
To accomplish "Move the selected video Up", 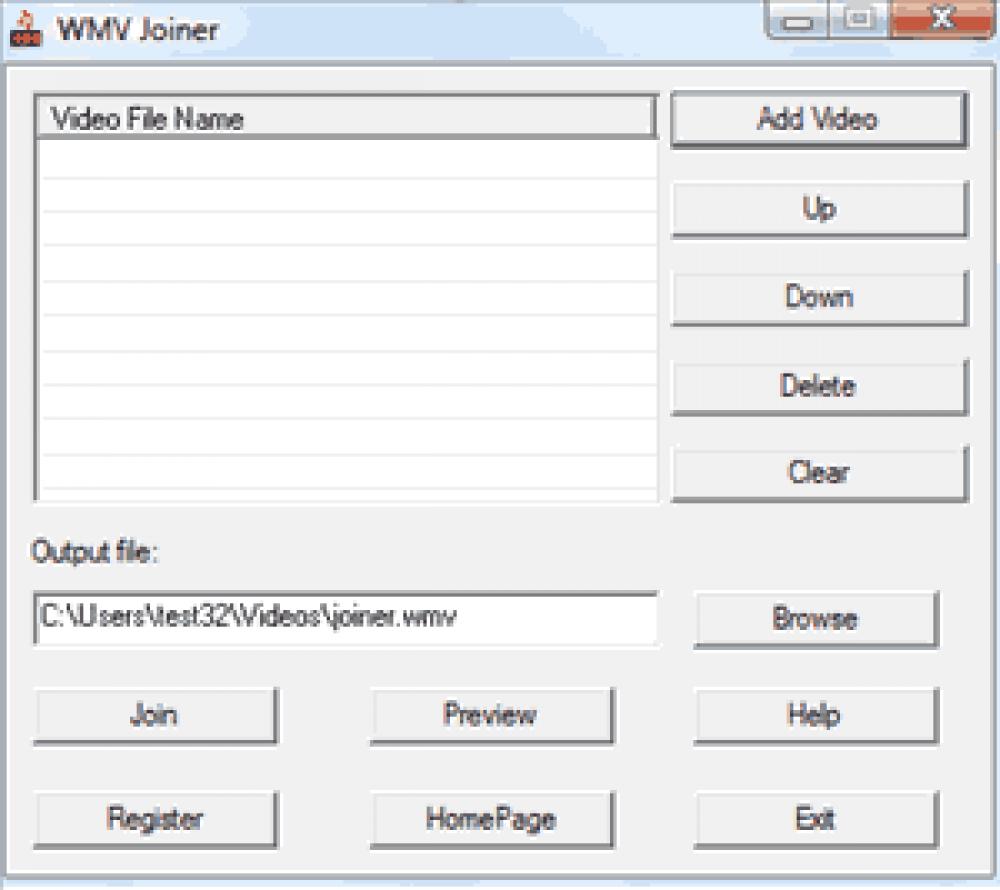I will [818, 209].
